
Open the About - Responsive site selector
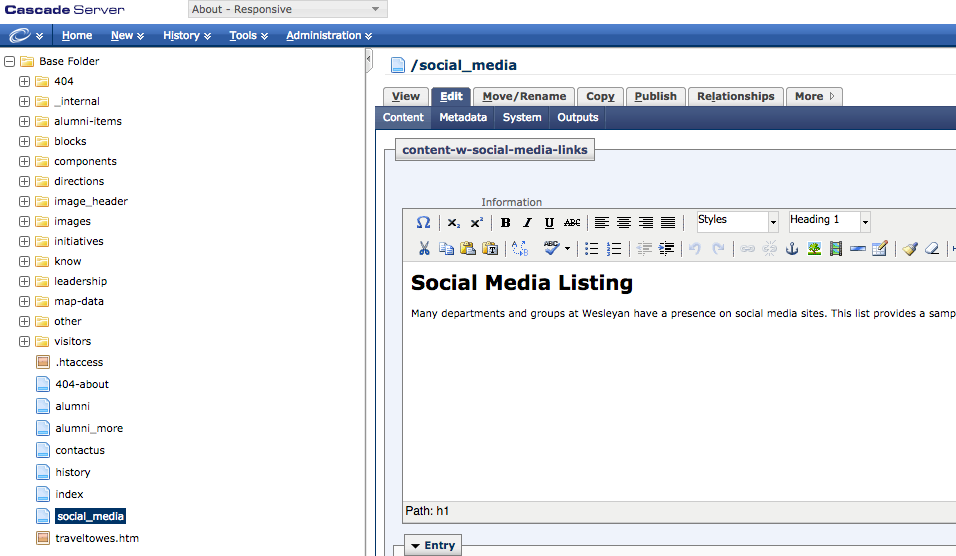tap(288, 9)
